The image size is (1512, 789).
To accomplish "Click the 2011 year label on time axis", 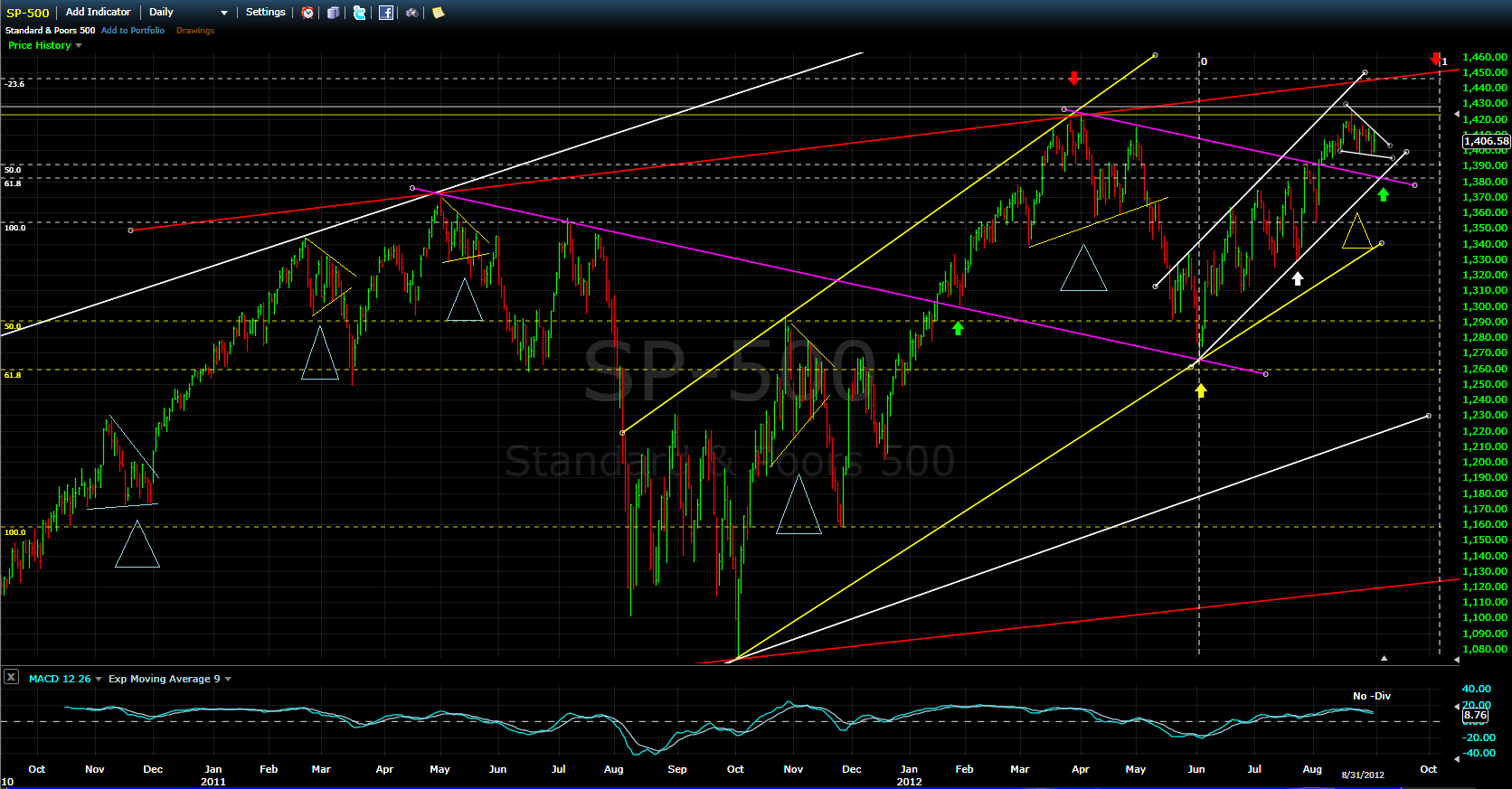I will [213, 782].
